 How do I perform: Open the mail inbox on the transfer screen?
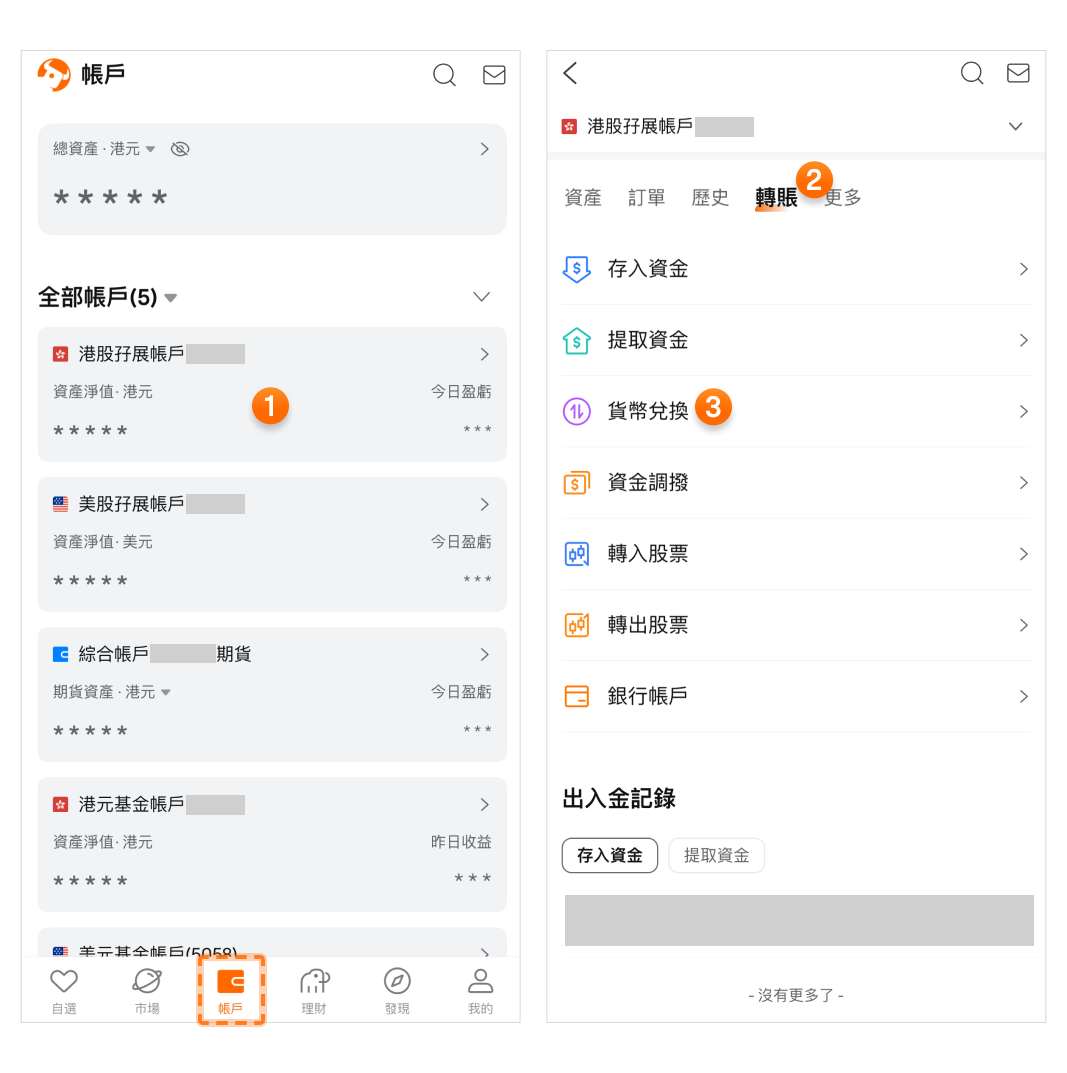pos(1018,73)
